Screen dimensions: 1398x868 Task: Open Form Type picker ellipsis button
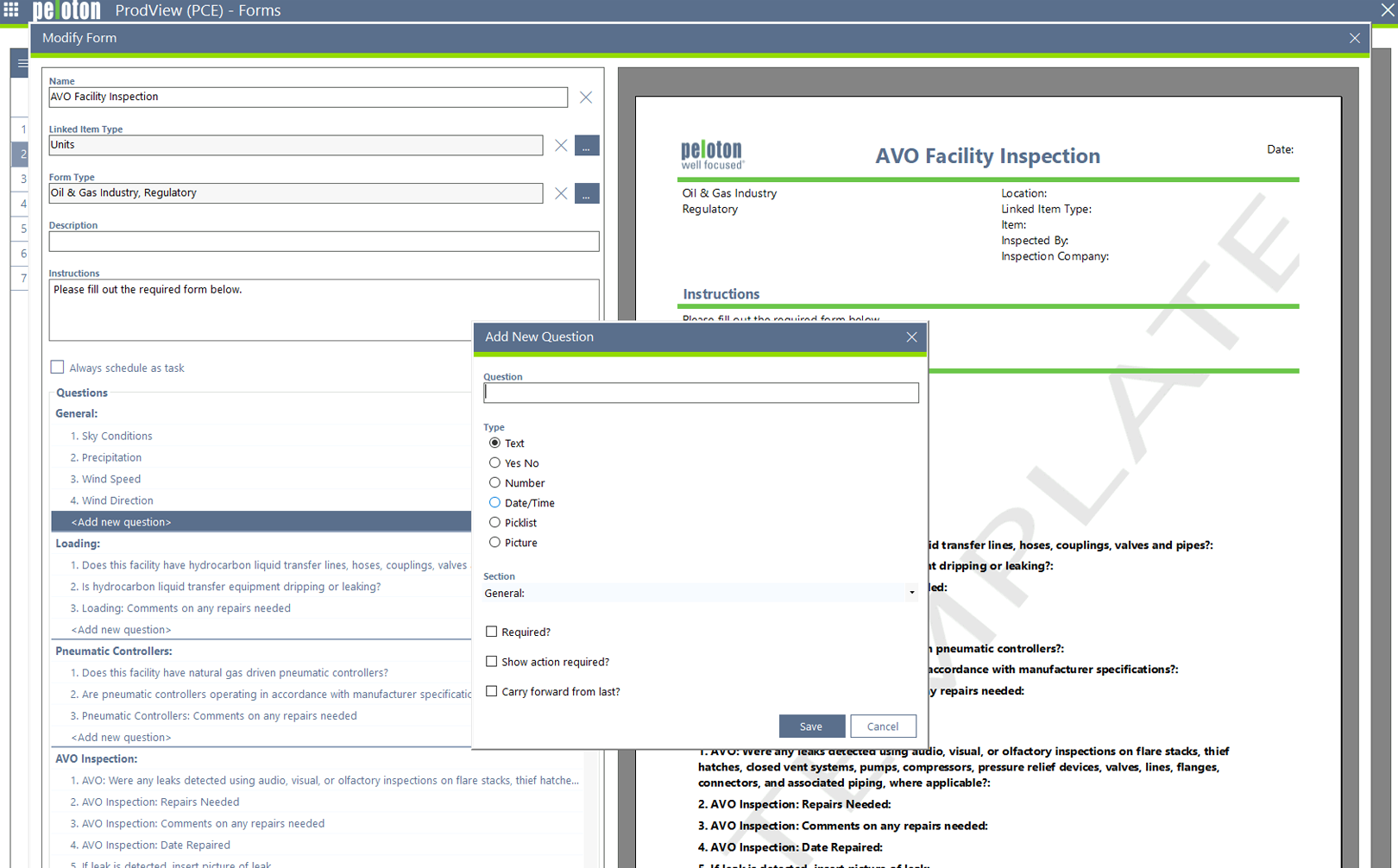click(587, 193)
